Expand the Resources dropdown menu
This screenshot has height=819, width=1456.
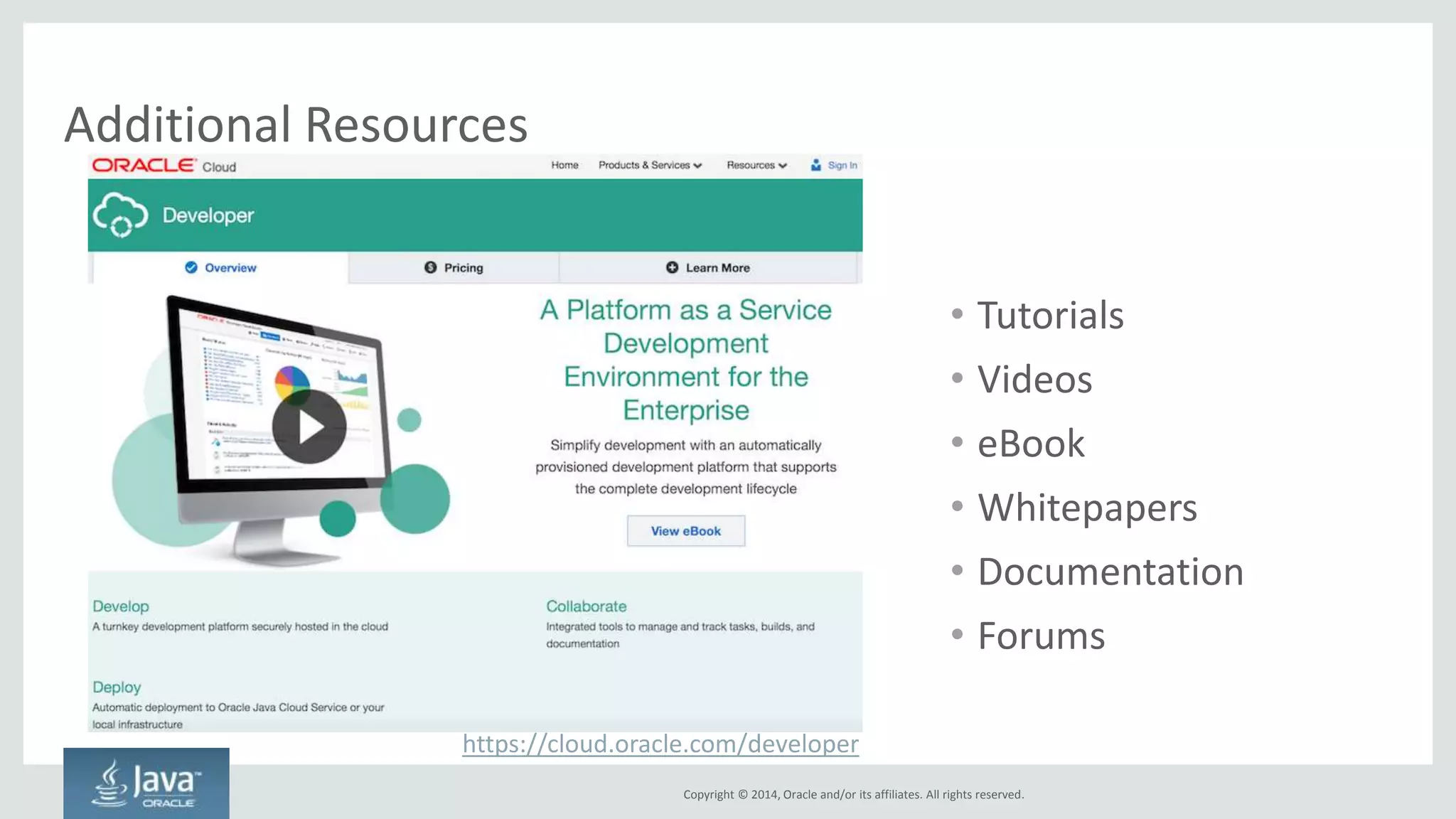756,165
